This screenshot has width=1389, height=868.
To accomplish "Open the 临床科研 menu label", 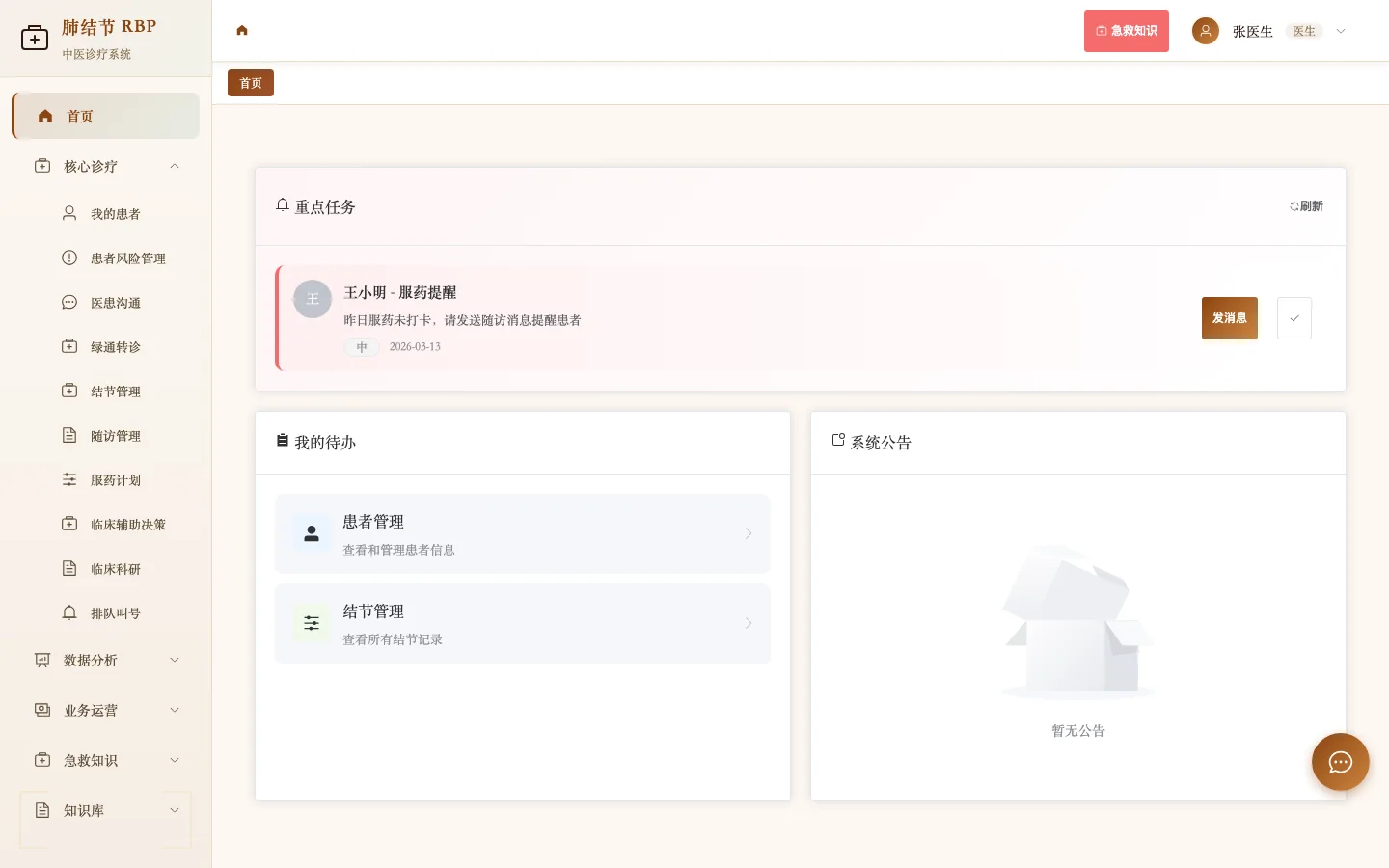I will (x=116, y=568).
